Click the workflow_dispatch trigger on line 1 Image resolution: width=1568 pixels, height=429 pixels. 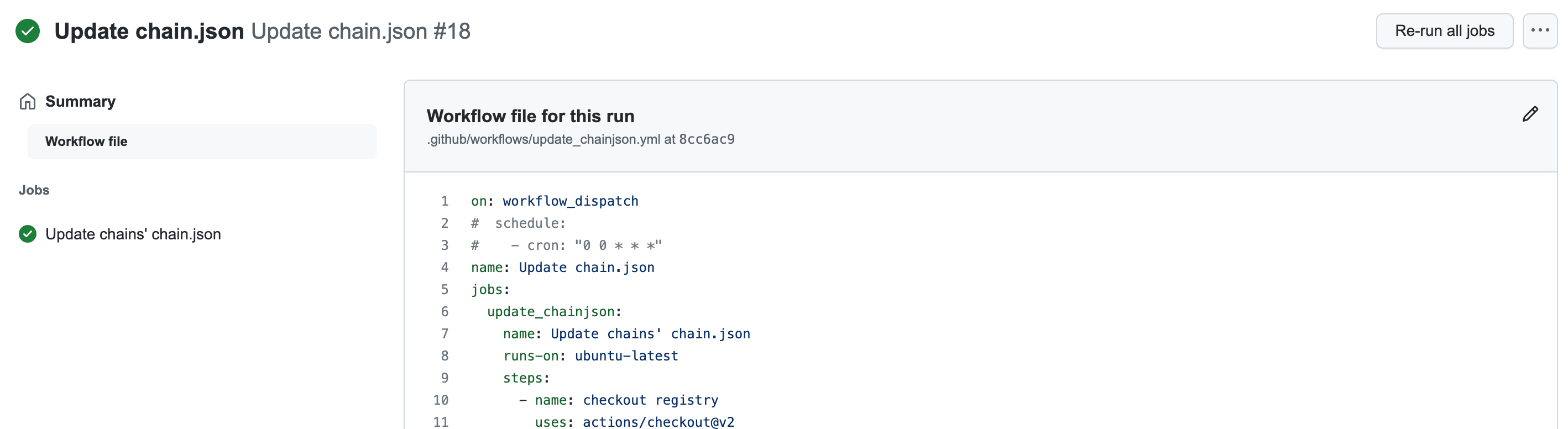tap(571, 201)
